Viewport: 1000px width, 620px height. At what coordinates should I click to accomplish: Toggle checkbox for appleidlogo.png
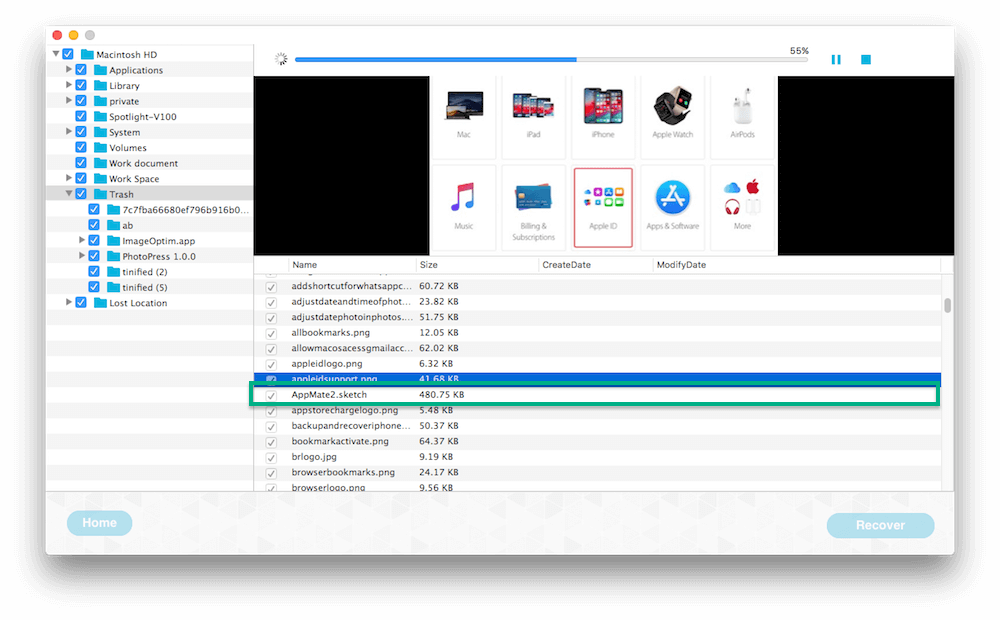[x=271, y=364]
